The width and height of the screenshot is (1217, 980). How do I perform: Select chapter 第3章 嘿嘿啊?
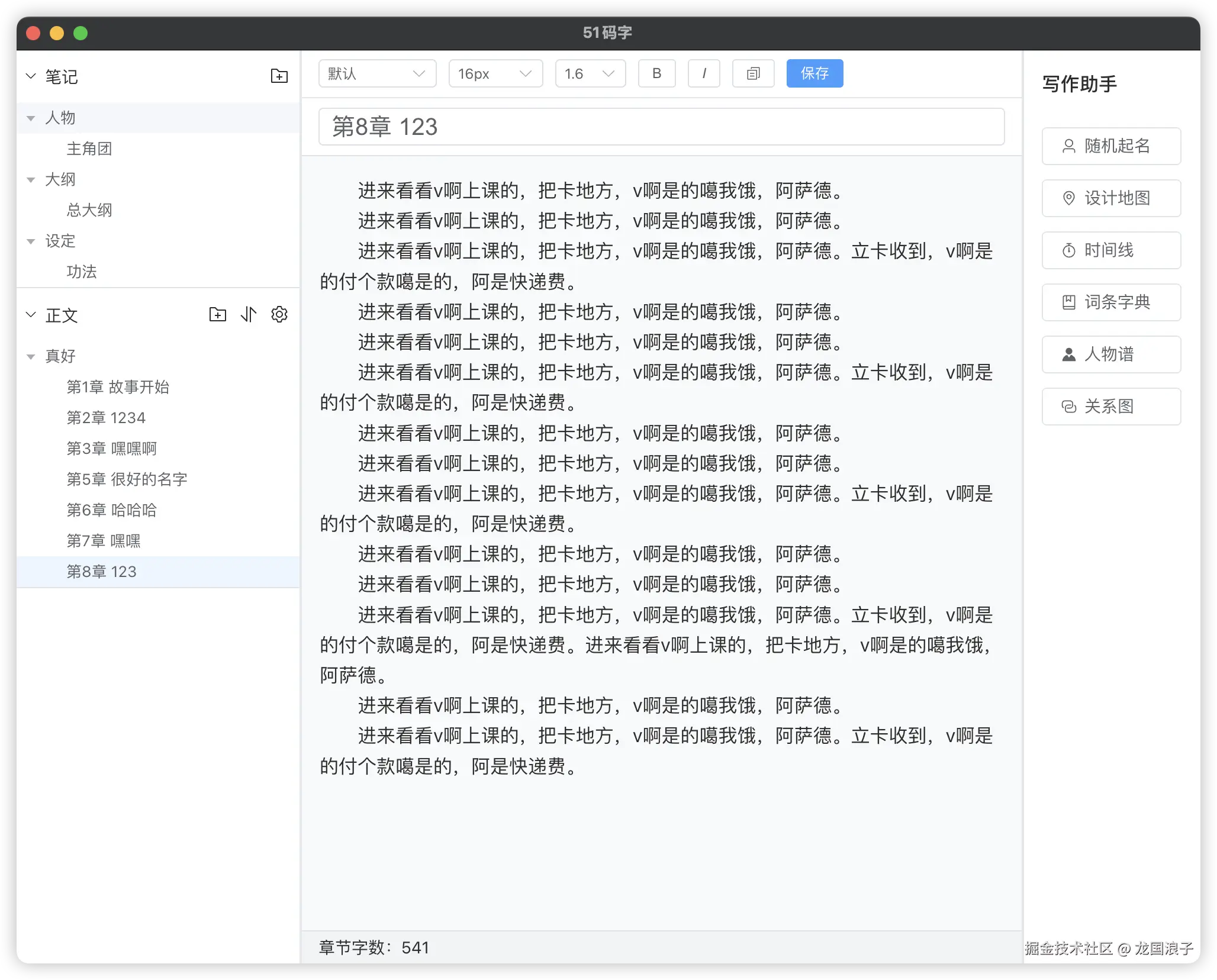pos(111,449)
